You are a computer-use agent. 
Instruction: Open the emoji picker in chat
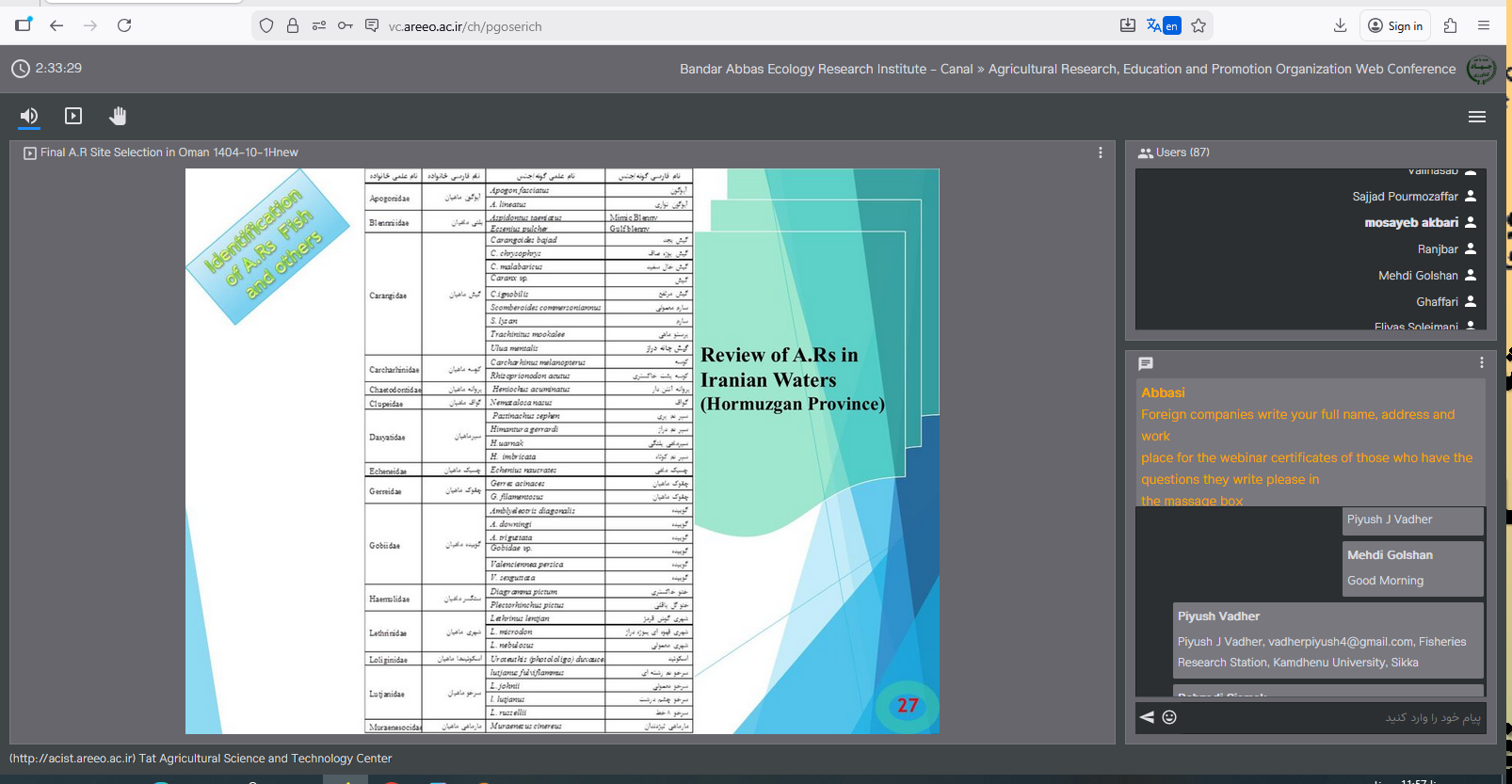click(1169, 717)
